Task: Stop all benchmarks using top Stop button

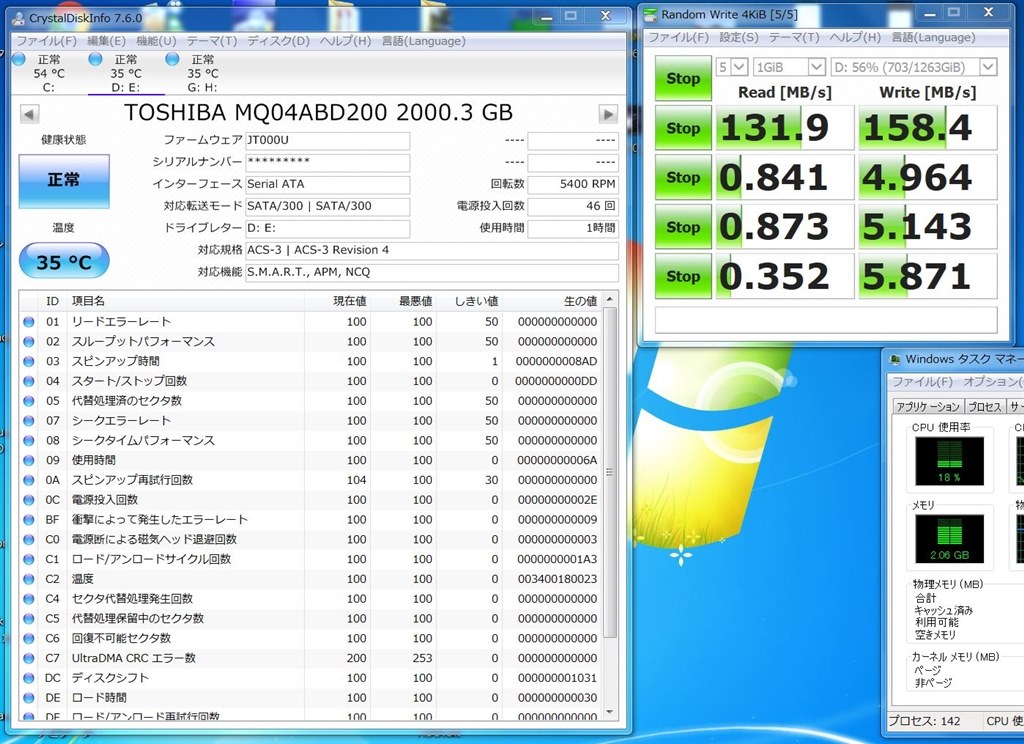Action: pos(683,78)
